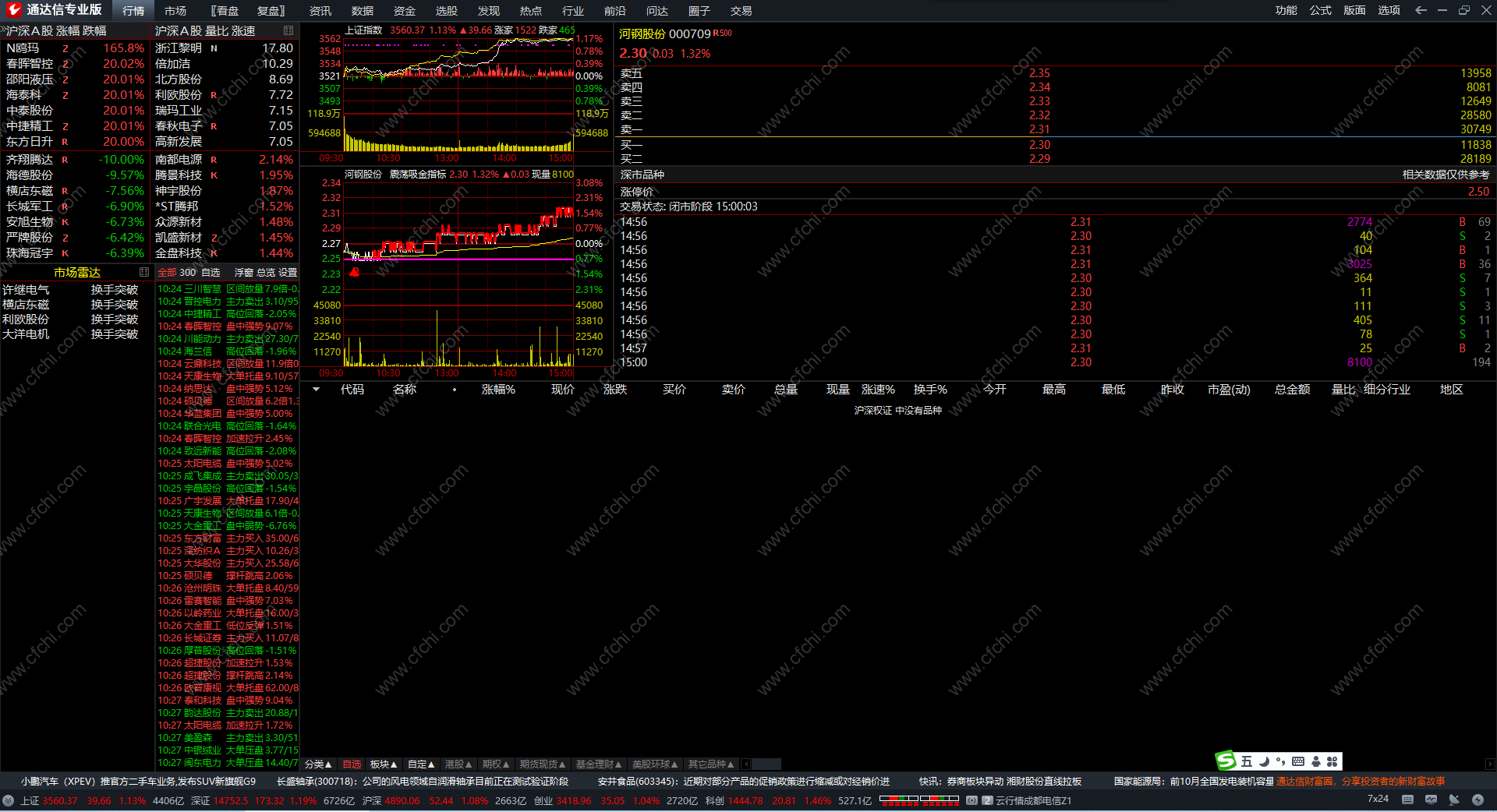The height and width of the screenshot is (812, 1497).
Task: Open the soft keyboard icon on the IME bar
Action: (1298, 761)
